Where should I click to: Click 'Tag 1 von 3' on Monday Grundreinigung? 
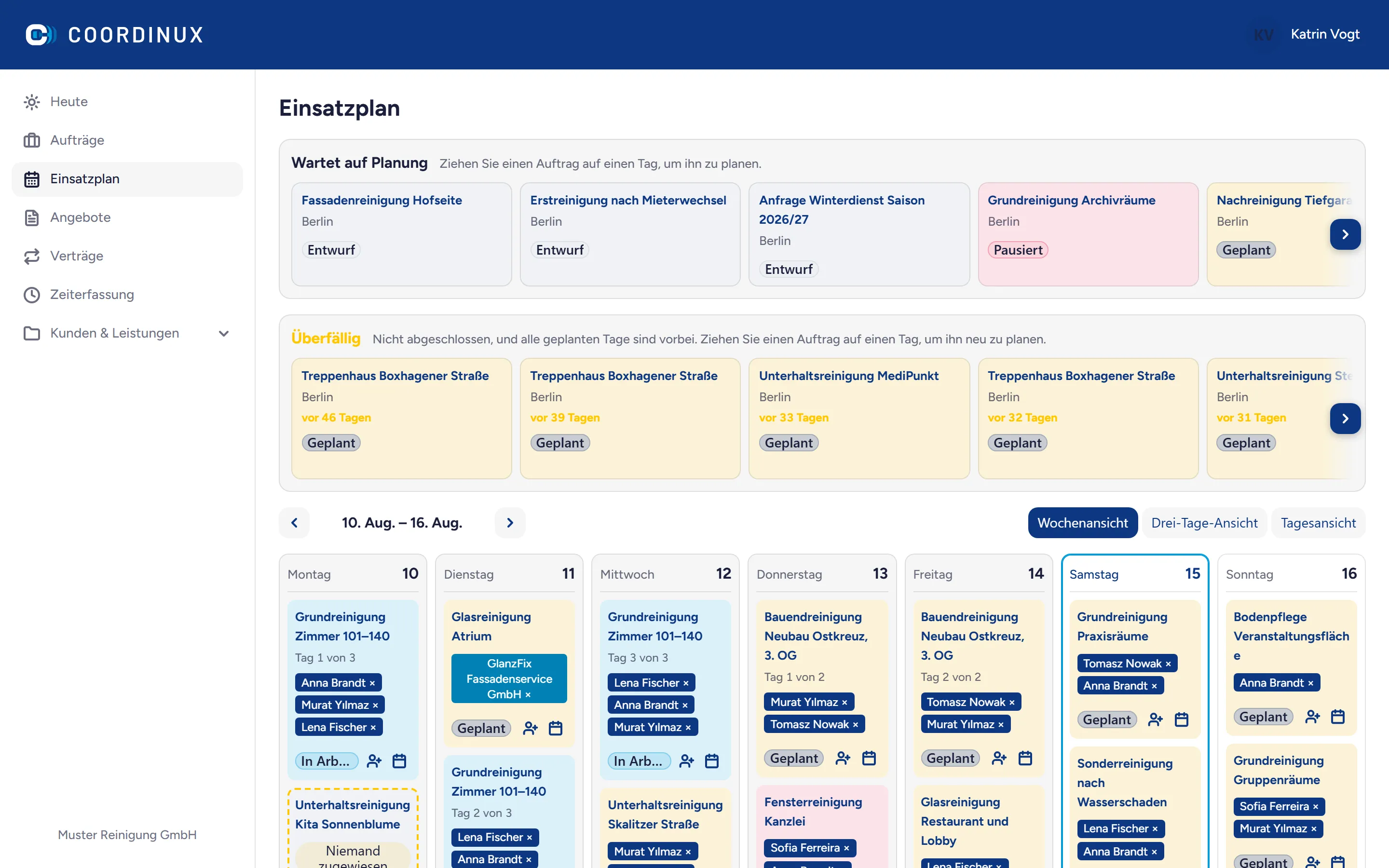tap(325, 658)
